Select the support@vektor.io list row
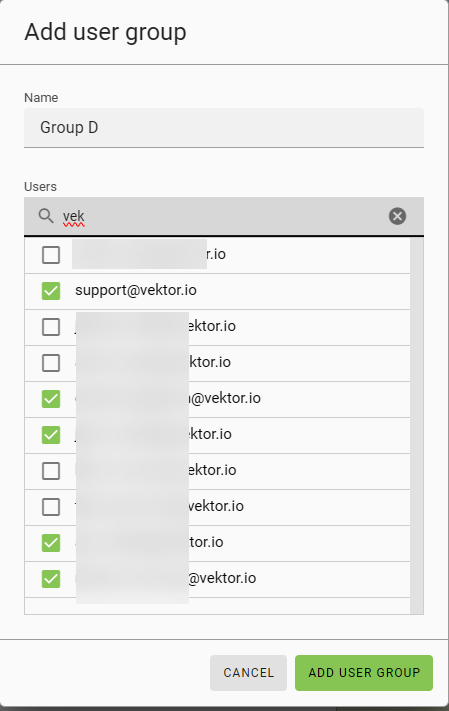The image size is (449, 711). click(217, 291)
